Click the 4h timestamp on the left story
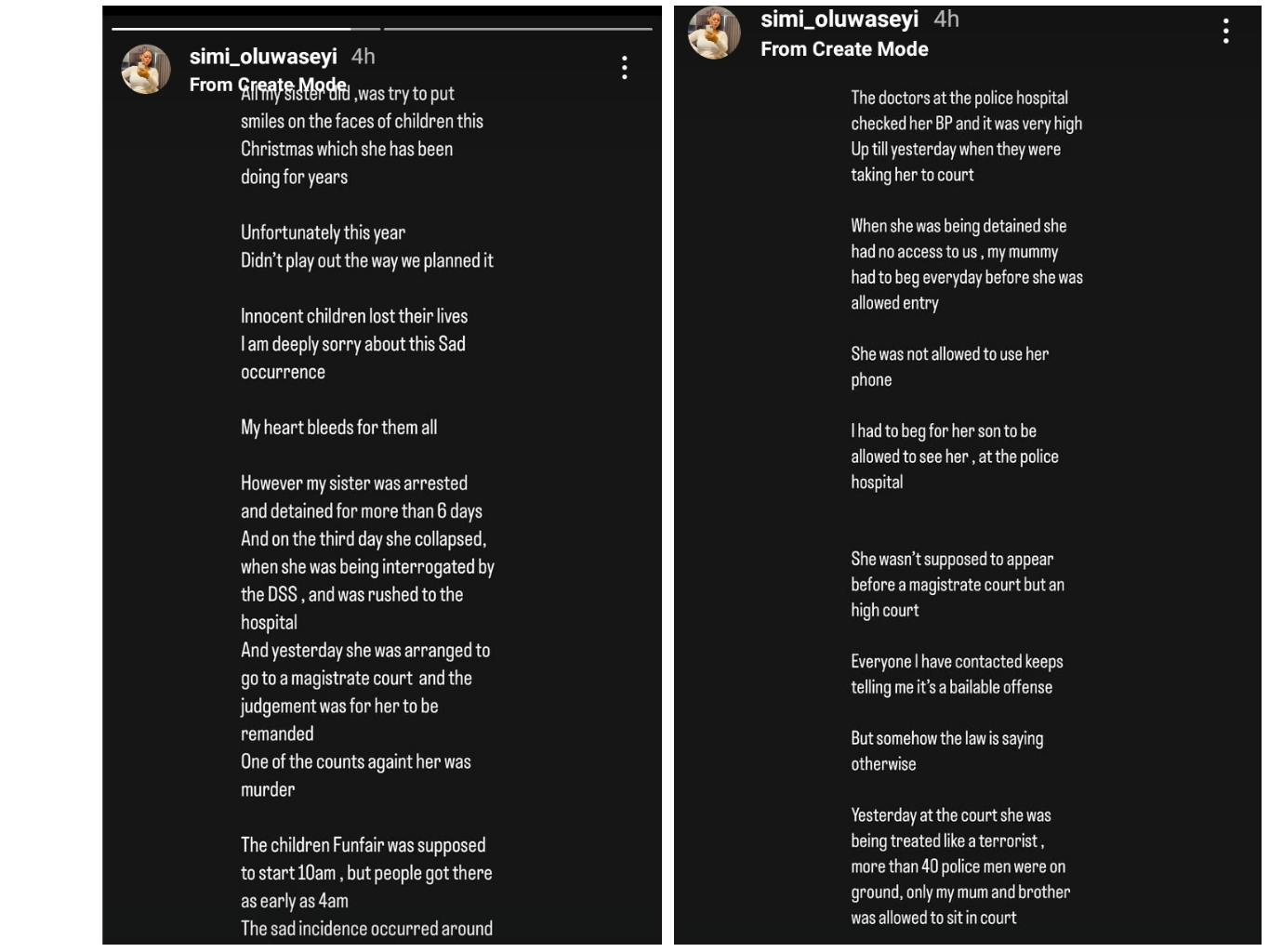 click(364, 57)
